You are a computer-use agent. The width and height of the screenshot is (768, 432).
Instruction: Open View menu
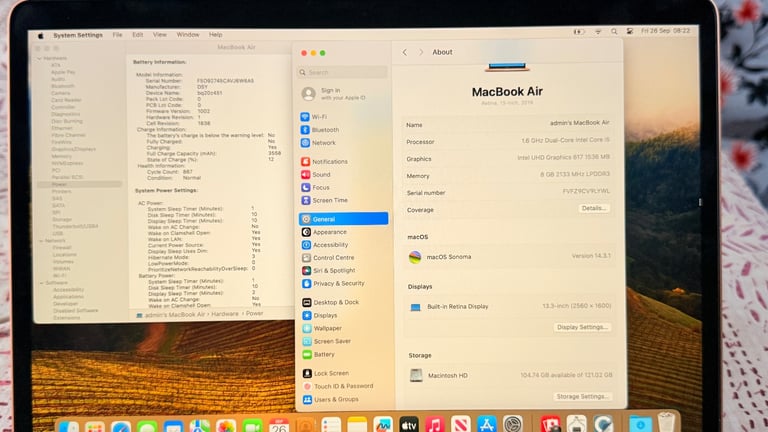tap(160, 35)
